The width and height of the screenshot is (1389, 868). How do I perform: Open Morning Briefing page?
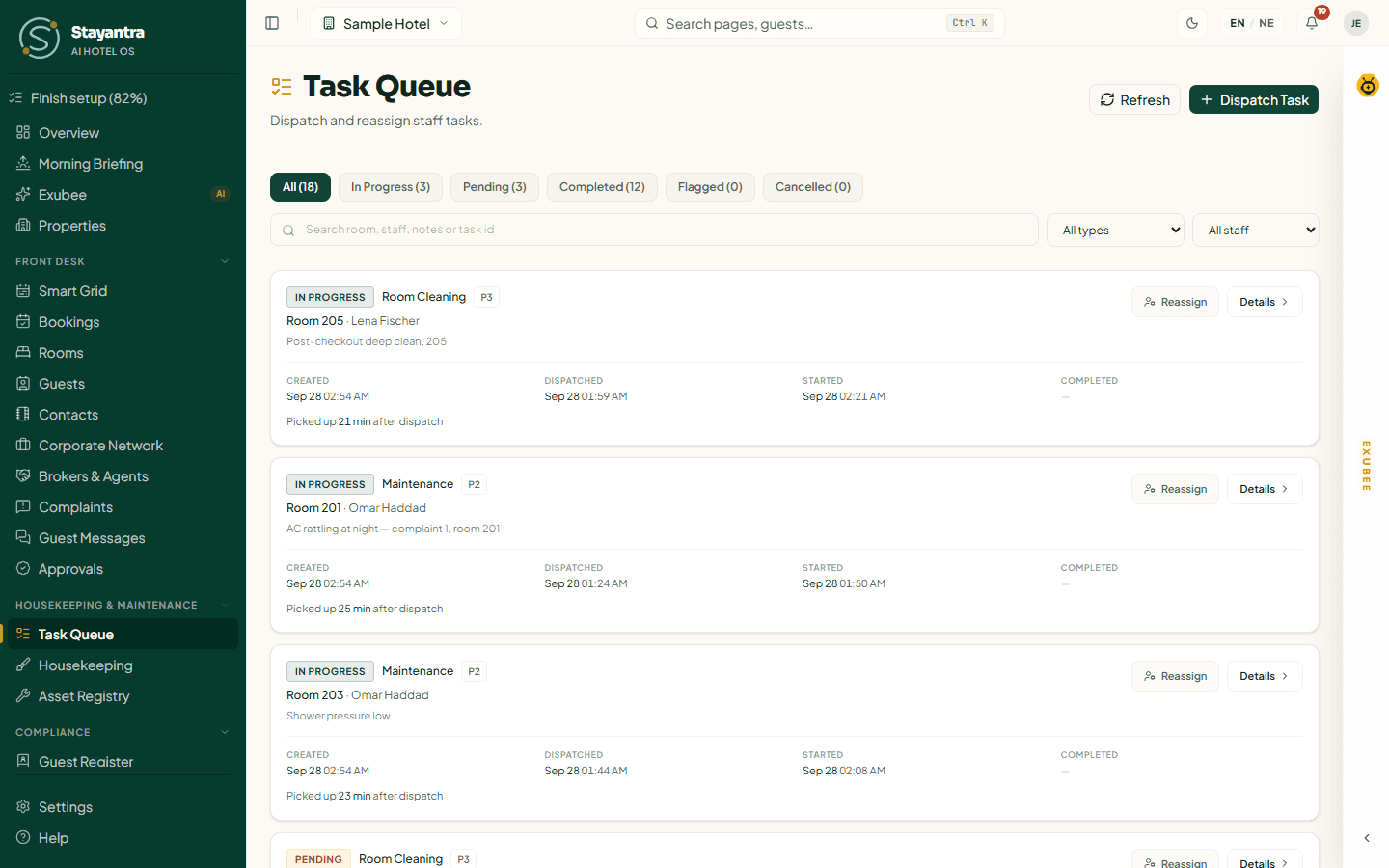pos(123,164)
